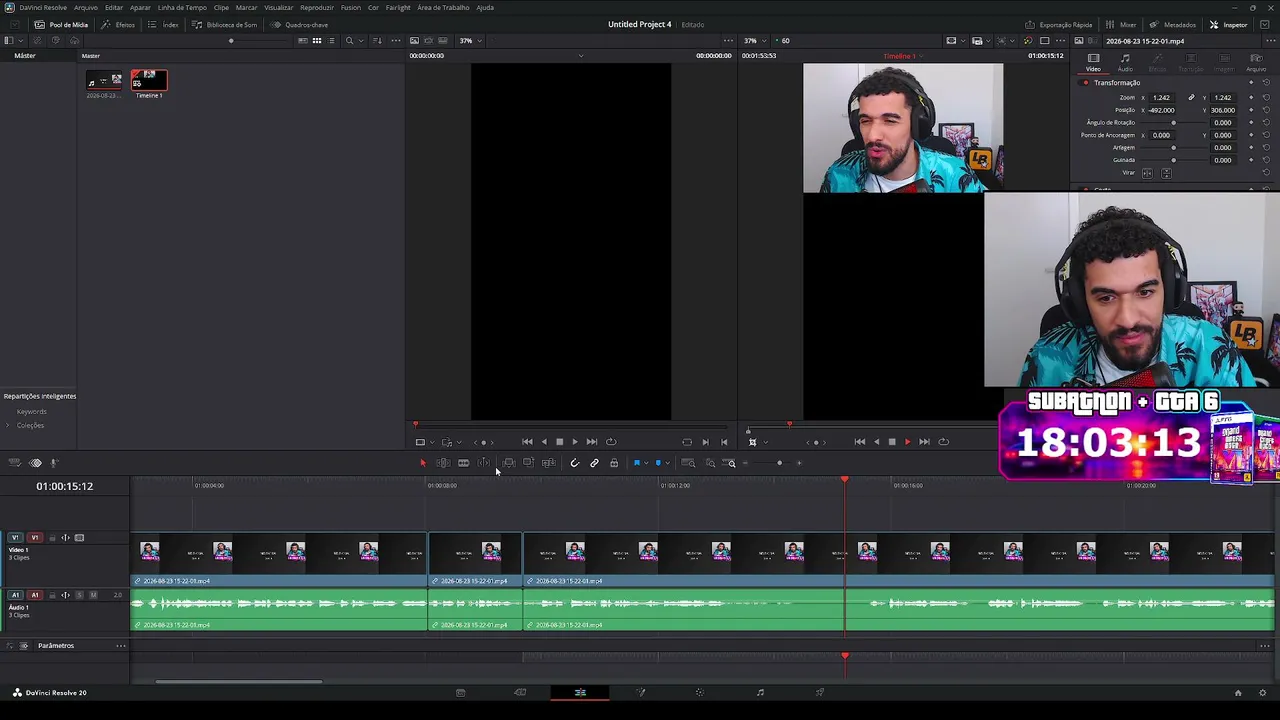Play the timeline viewer forward
1280x720 pixels.
pyautogui.click(x=907, y=442)
